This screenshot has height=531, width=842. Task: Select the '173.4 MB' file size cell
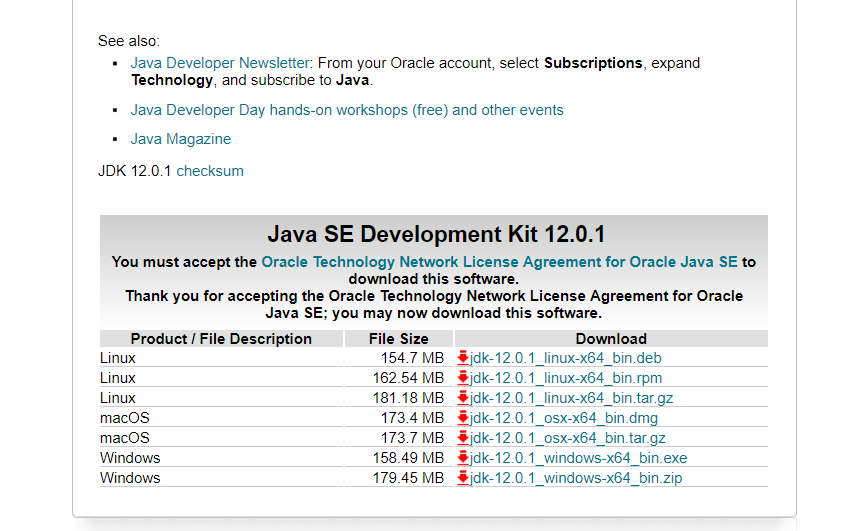(412, 418)
